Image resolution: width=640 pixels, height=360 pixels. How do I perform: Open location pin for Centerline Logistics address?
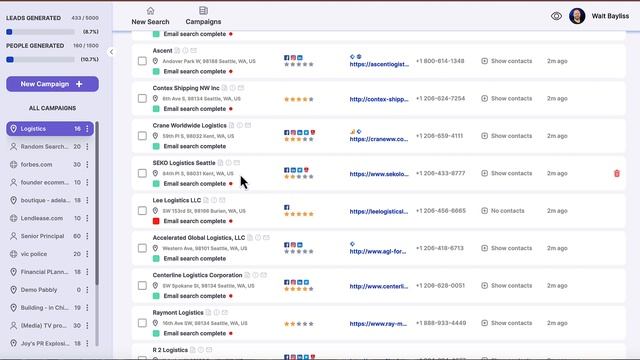[155, 286]
